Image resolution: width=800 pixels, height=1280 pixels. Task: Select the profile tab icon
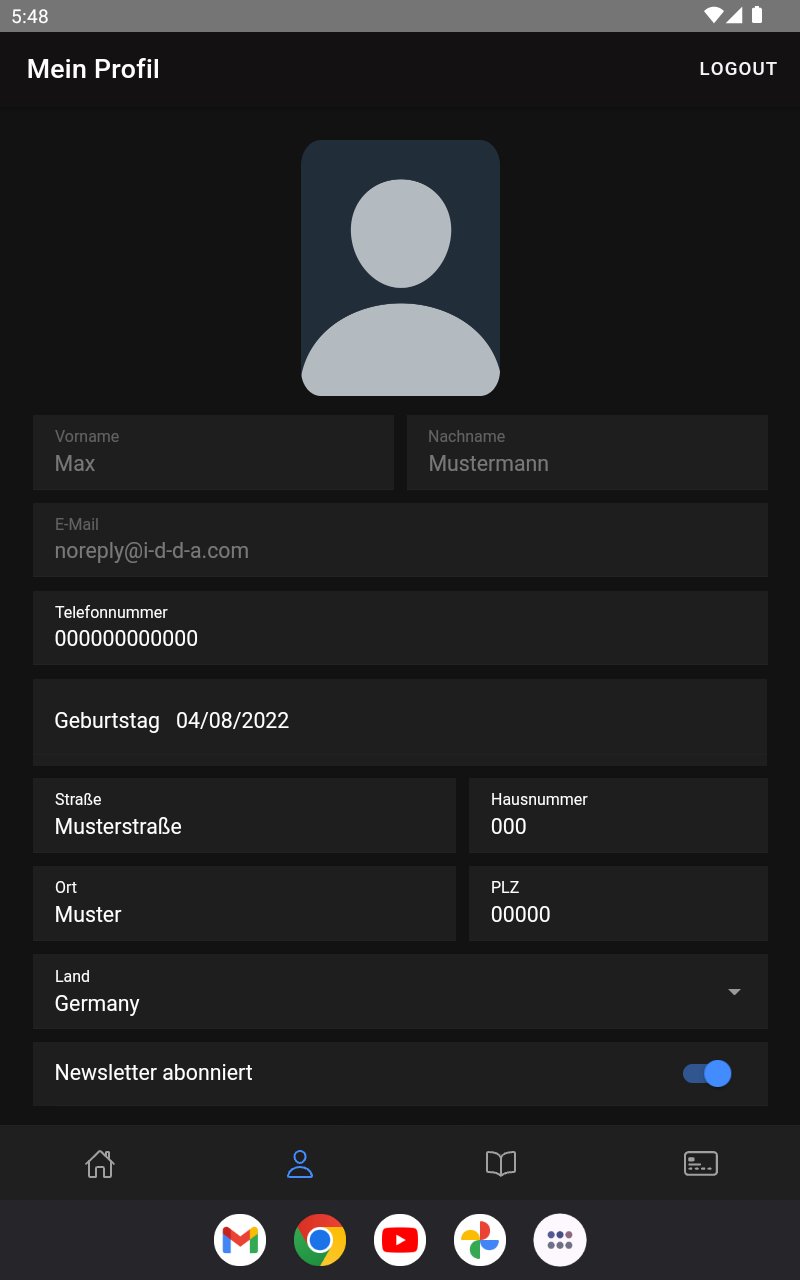pos(300,1163)
